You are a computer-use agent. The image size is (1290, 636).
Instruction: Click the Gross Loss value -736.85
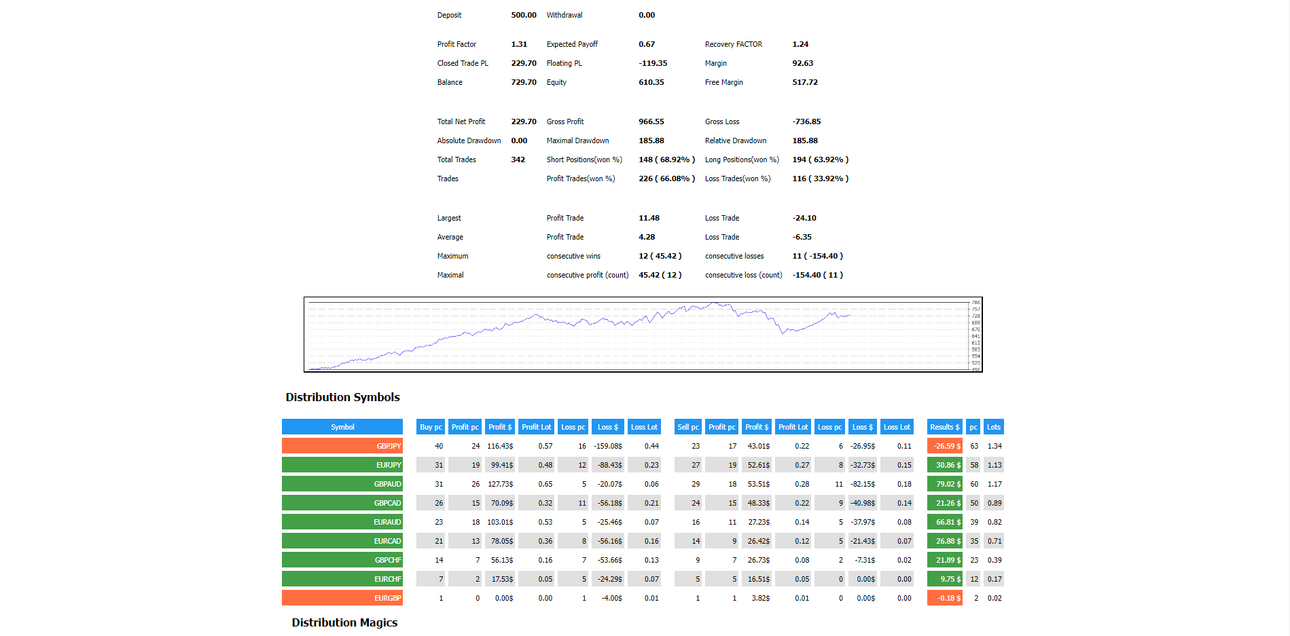click(807, 121)
